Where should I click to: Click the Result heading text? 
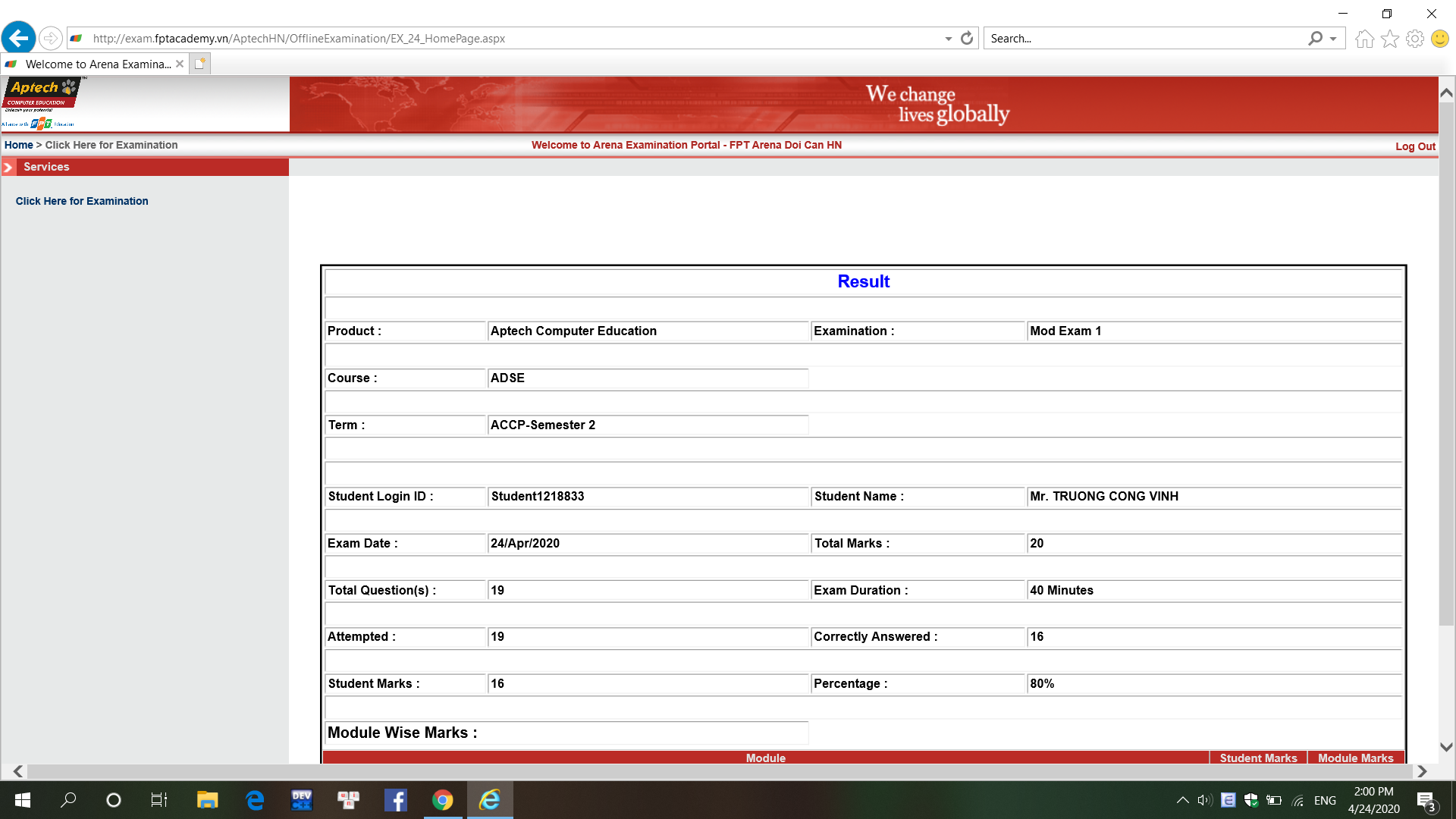863,281
